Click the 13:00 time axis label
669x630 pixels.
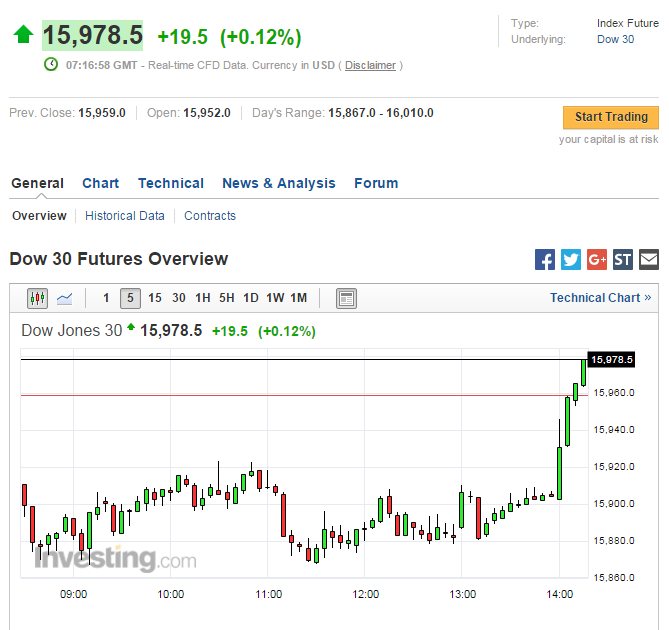pos(463,594)
